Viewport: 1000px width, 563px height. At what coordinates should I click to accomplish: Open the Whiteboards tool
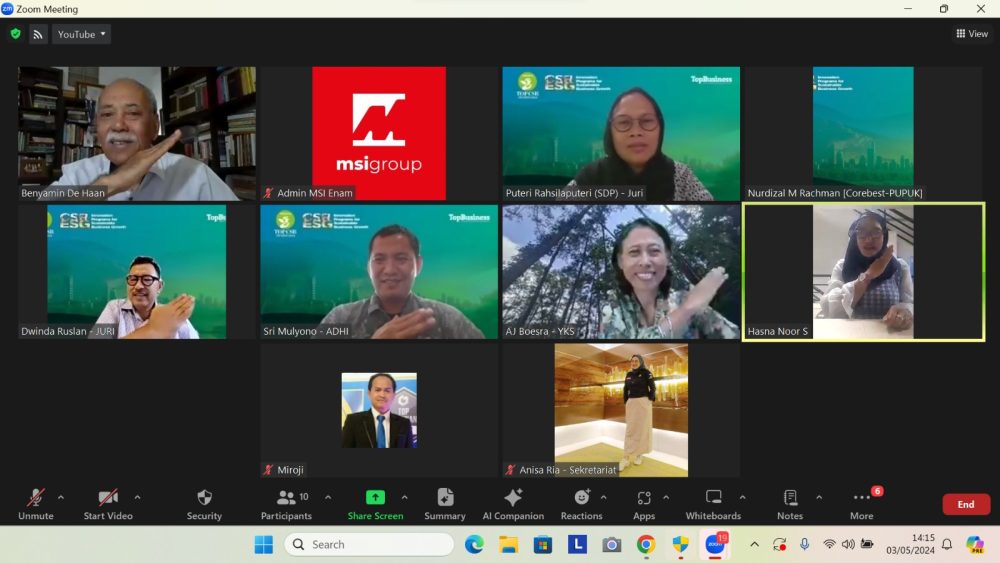click(713, 503)
